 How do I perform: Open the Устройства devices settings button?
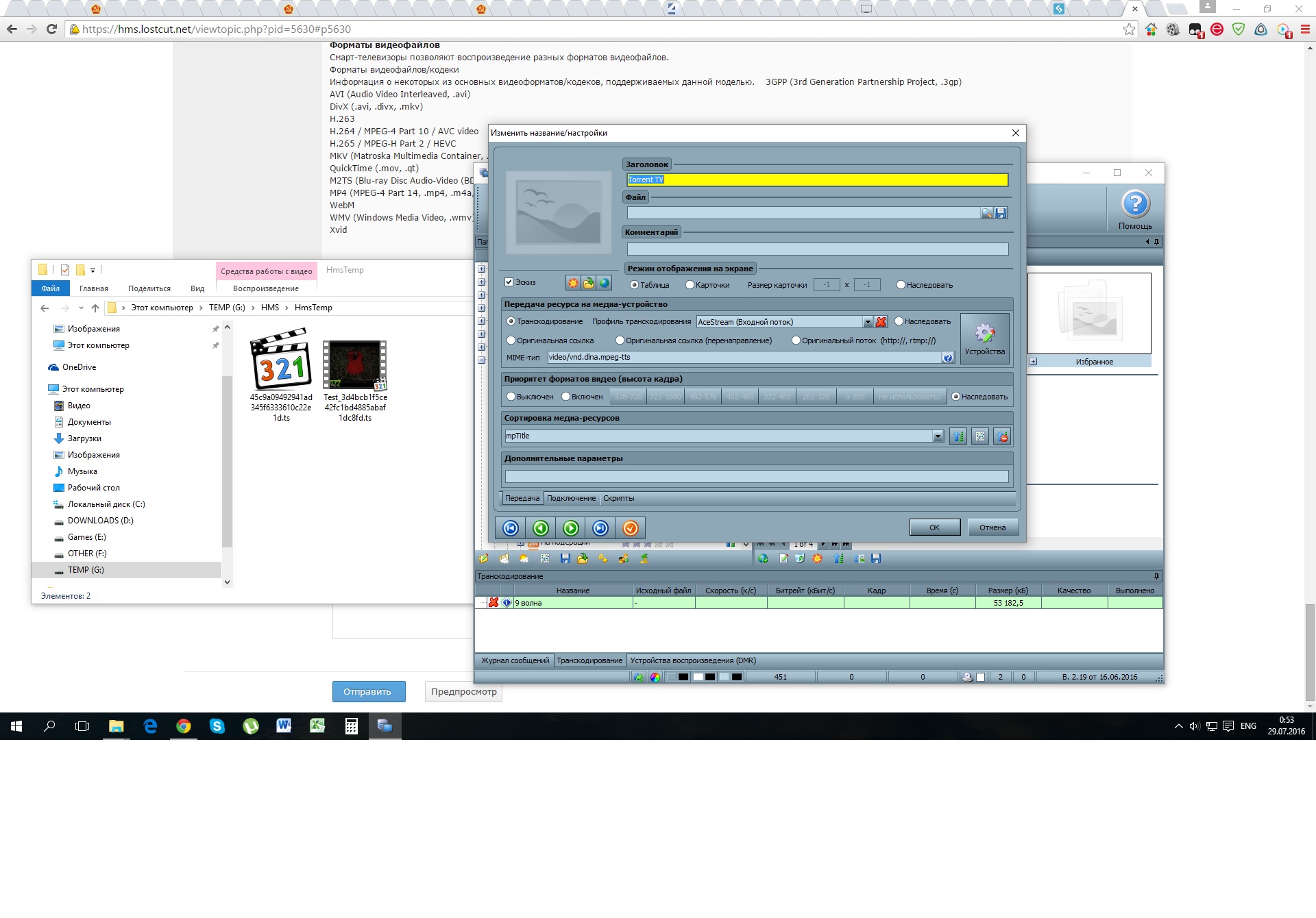tap(984, 338)
